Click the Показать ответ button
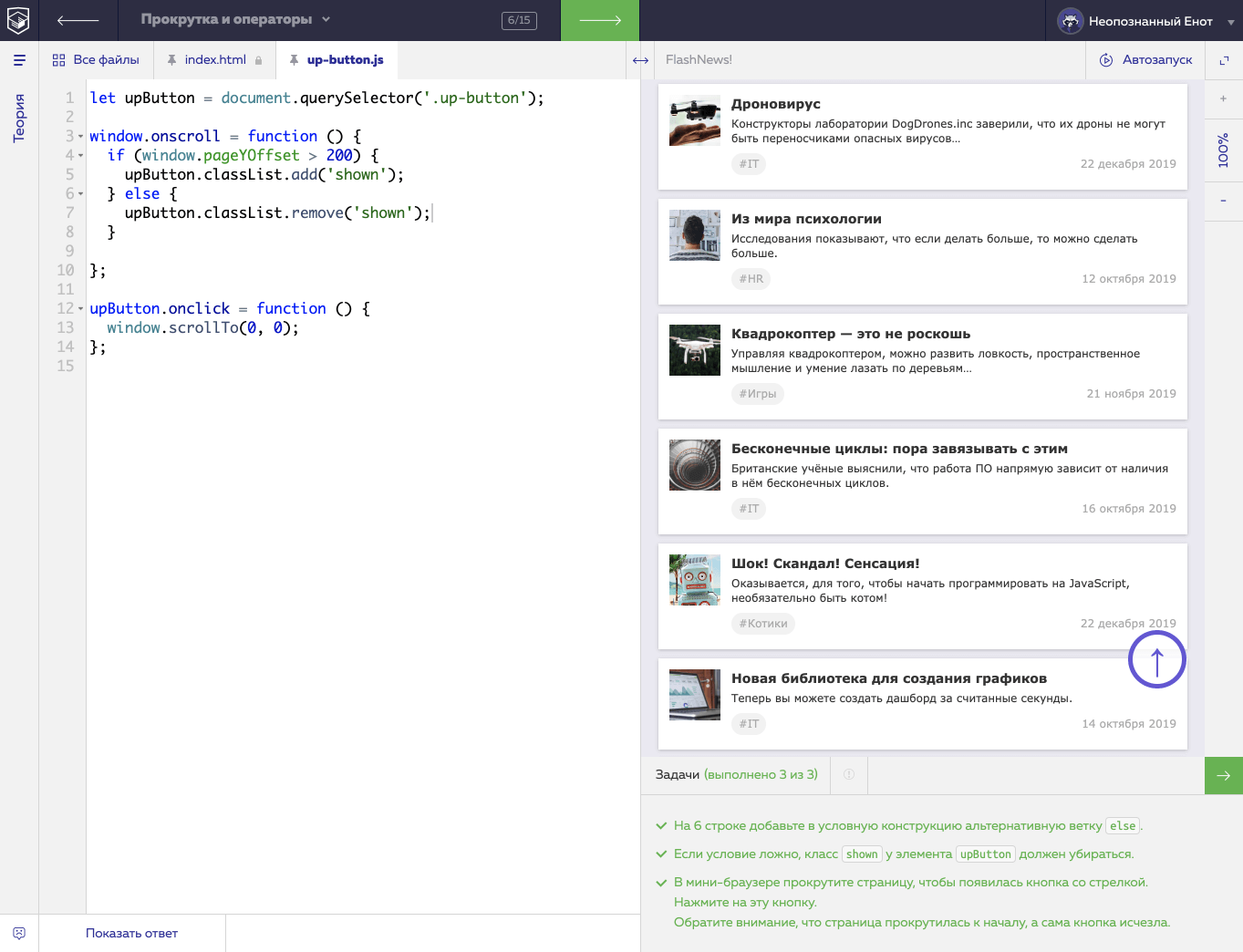 point(131,933)
